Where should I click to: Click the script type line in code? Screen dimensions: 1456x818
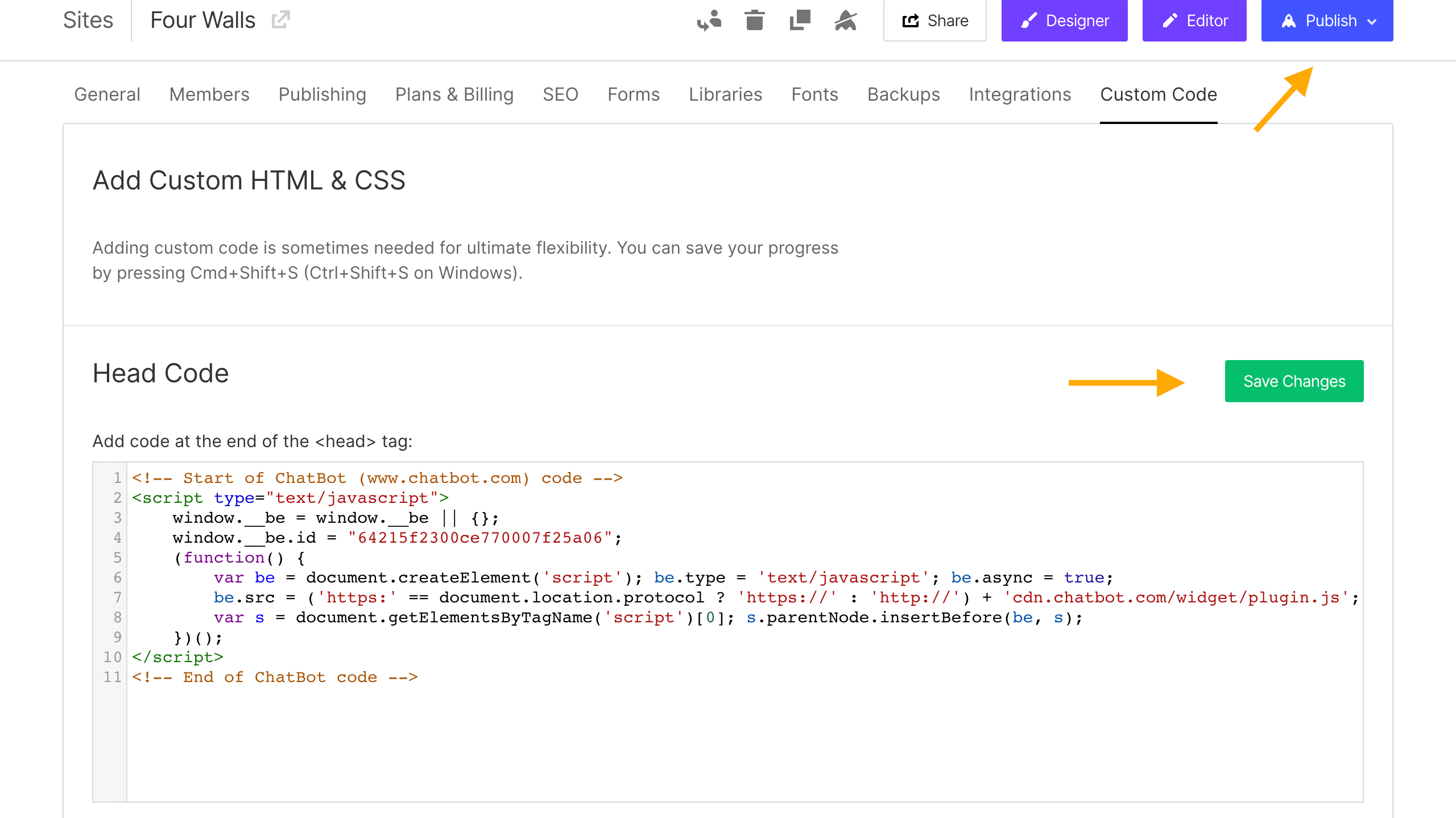point(290,498)
